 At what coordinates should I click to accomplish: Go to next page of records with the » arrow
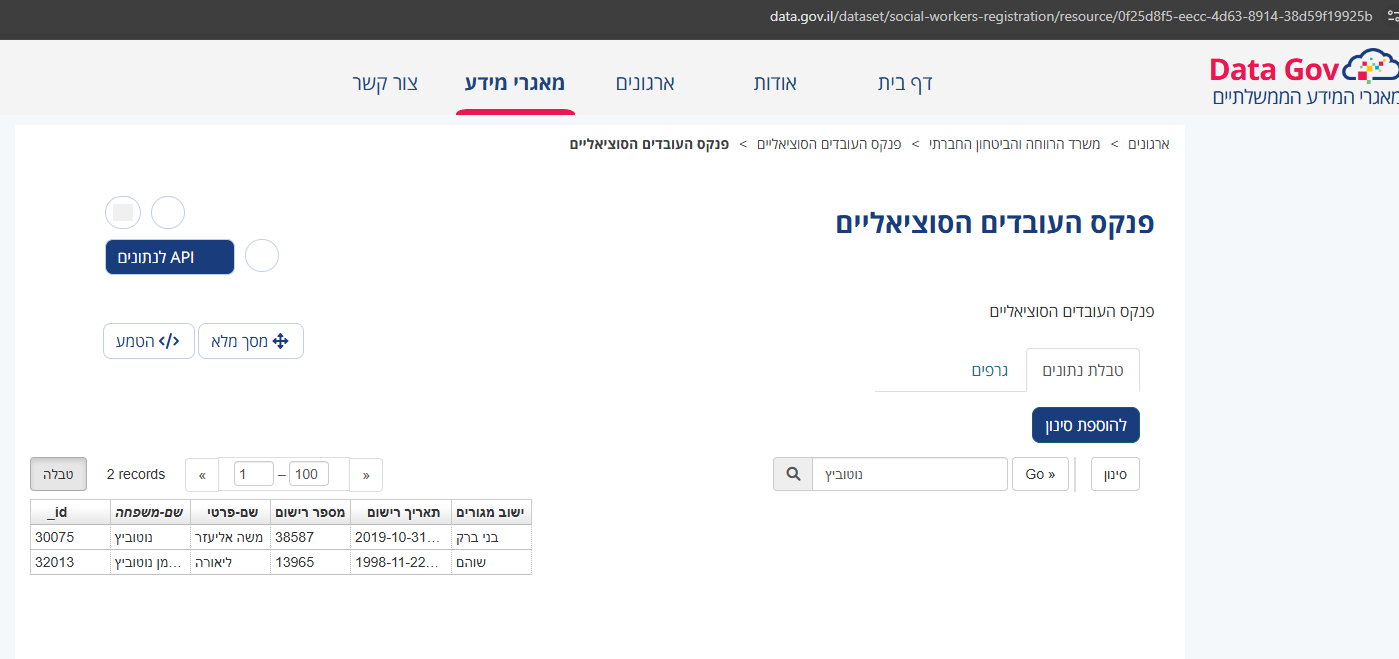coord(366,475)
